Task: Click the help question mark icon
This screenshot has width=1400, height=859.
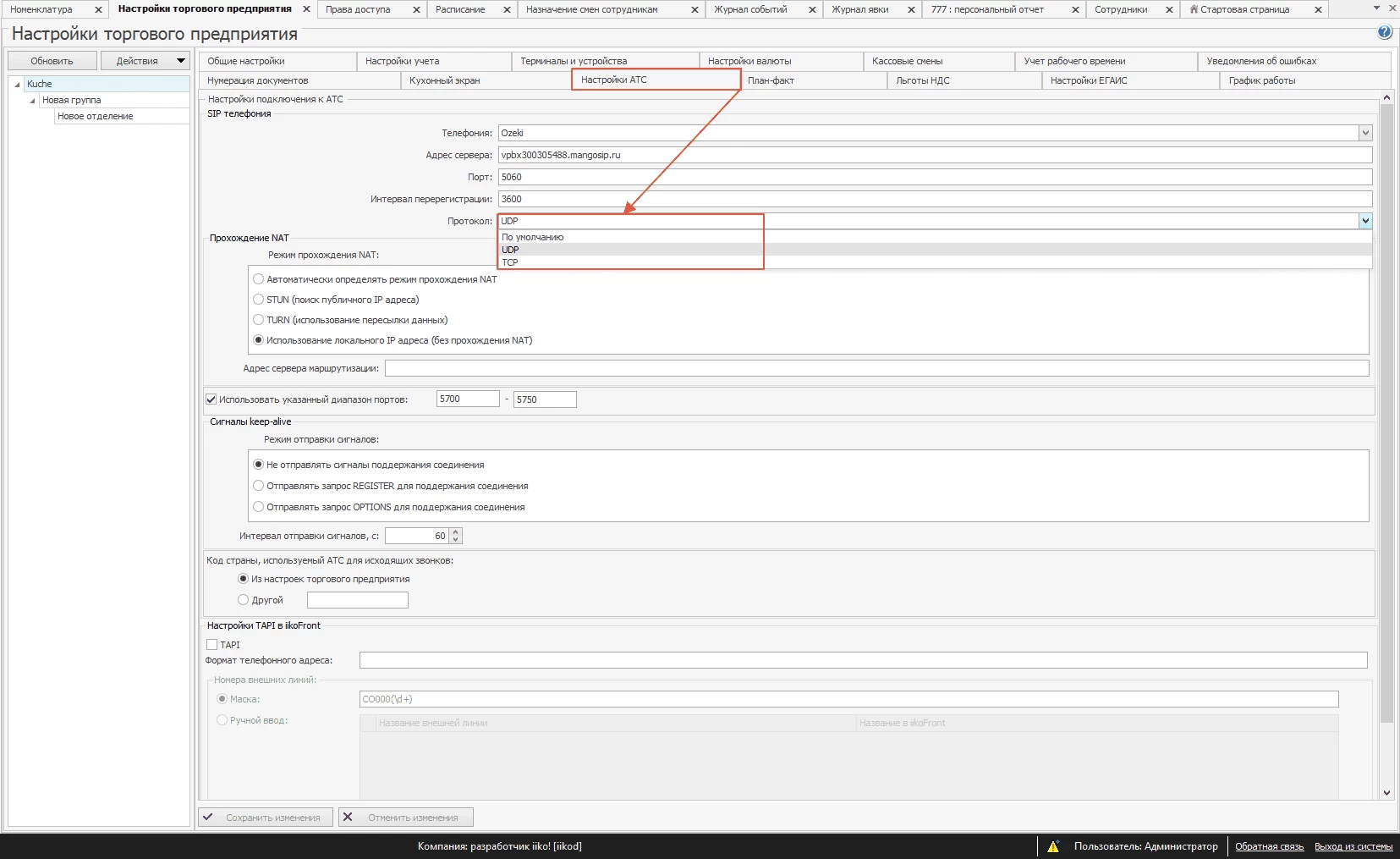Action: coord(1385,32)
